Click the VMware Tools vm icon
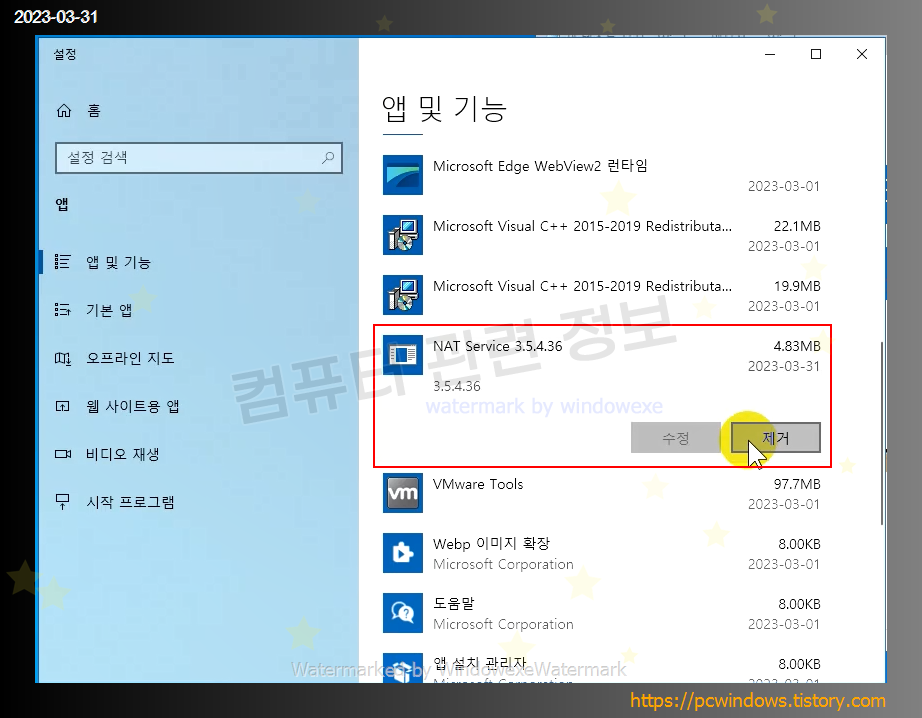The image size is (922, 718). click(403, 493)
